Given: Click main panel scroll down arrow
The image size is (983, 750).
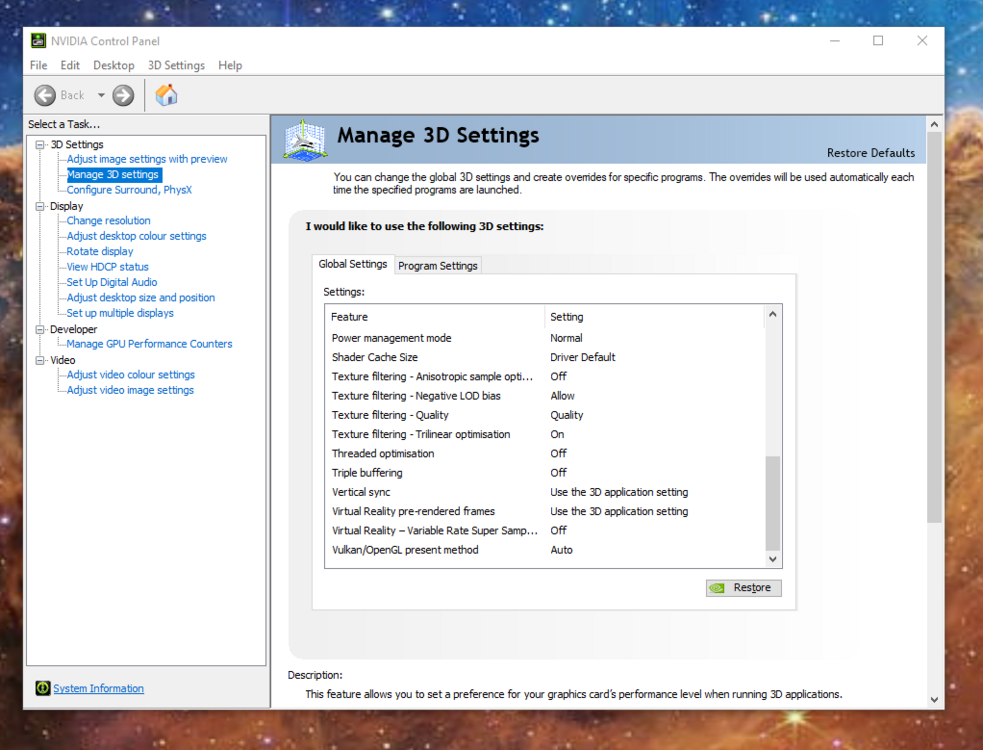Looking at the screenshot, I should point(934,700).
